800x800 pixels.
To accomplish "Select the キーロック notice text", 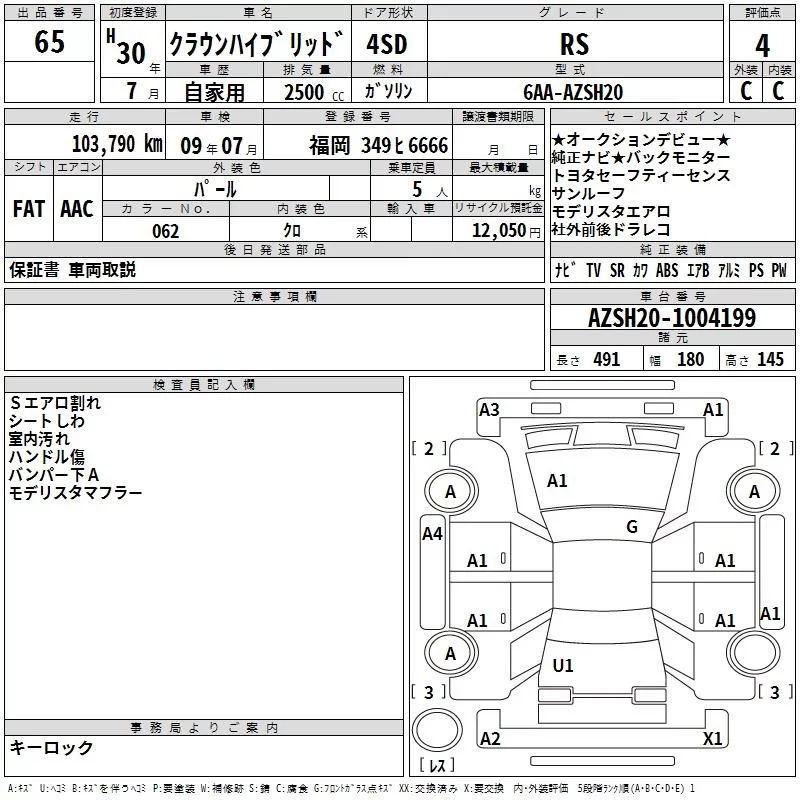I will click(52, 748).
